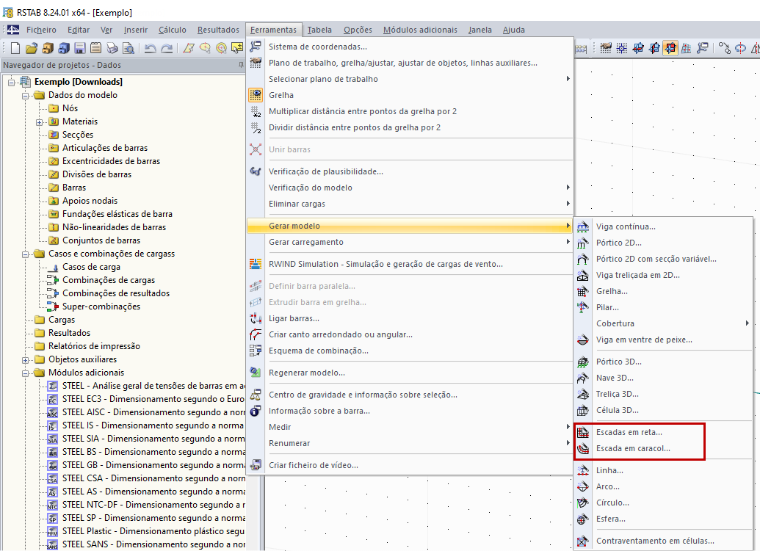The height and width of the screenshot is (554, 760).
Task: Open the Círculo generator
Action: (x=663, y=503)
